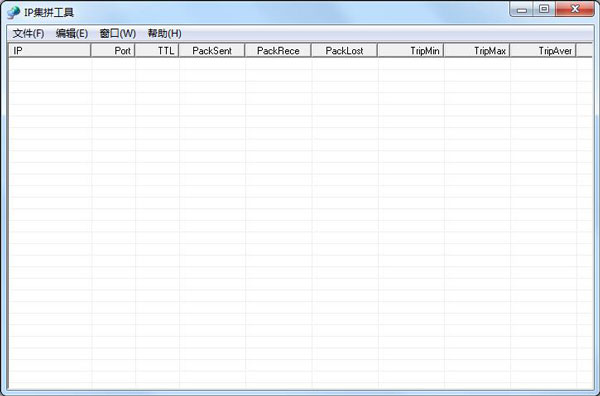Screen dimensions: 600x396
Task: Sort by TripMax column header
Action: 477,51
